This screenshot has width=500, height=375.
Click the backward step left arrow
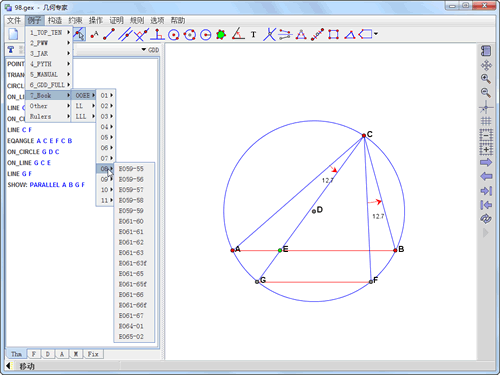[x=486, y=176]
